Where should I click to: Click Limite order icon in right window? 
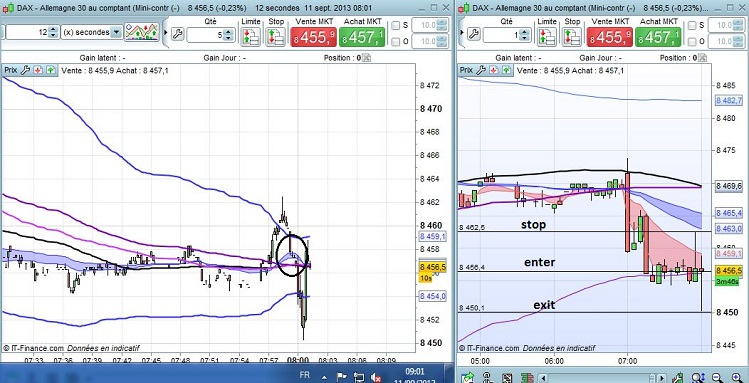click(x=547, y=37)
